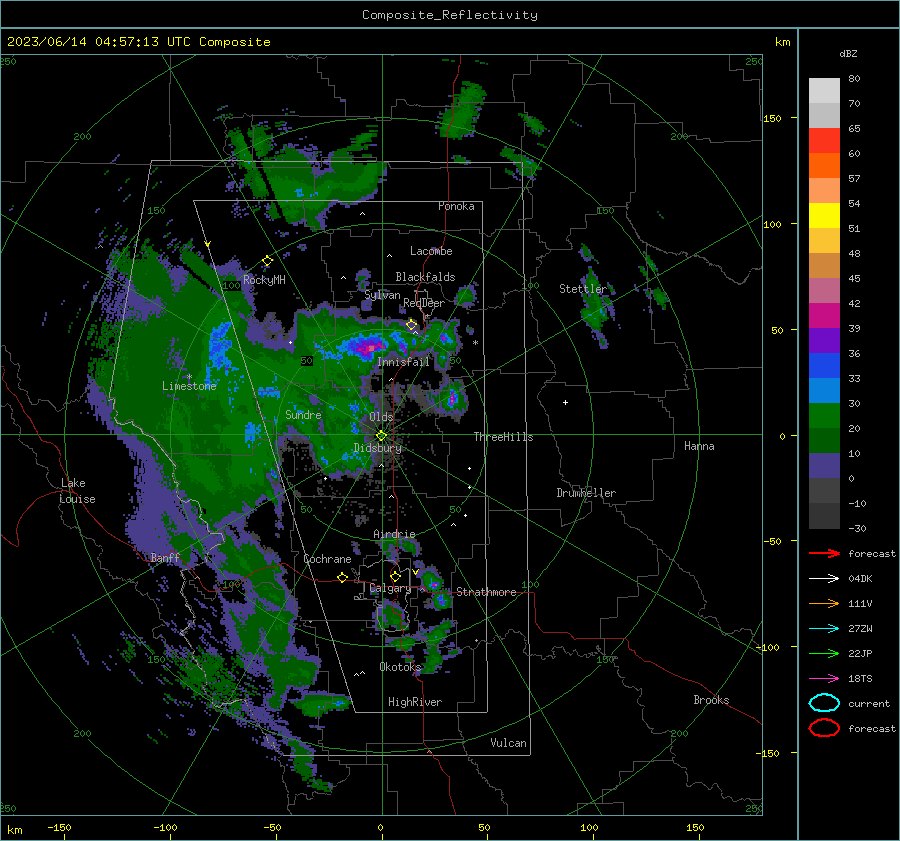Click the Cochrane city label

[x=327, y=559]
